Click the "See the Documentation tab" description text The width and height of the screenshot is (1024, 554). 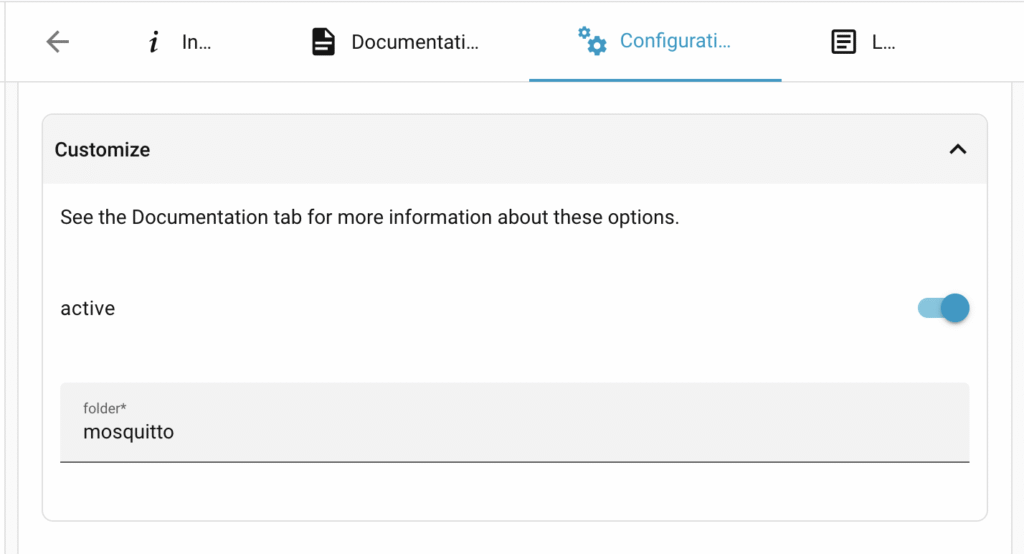point(369,217)
